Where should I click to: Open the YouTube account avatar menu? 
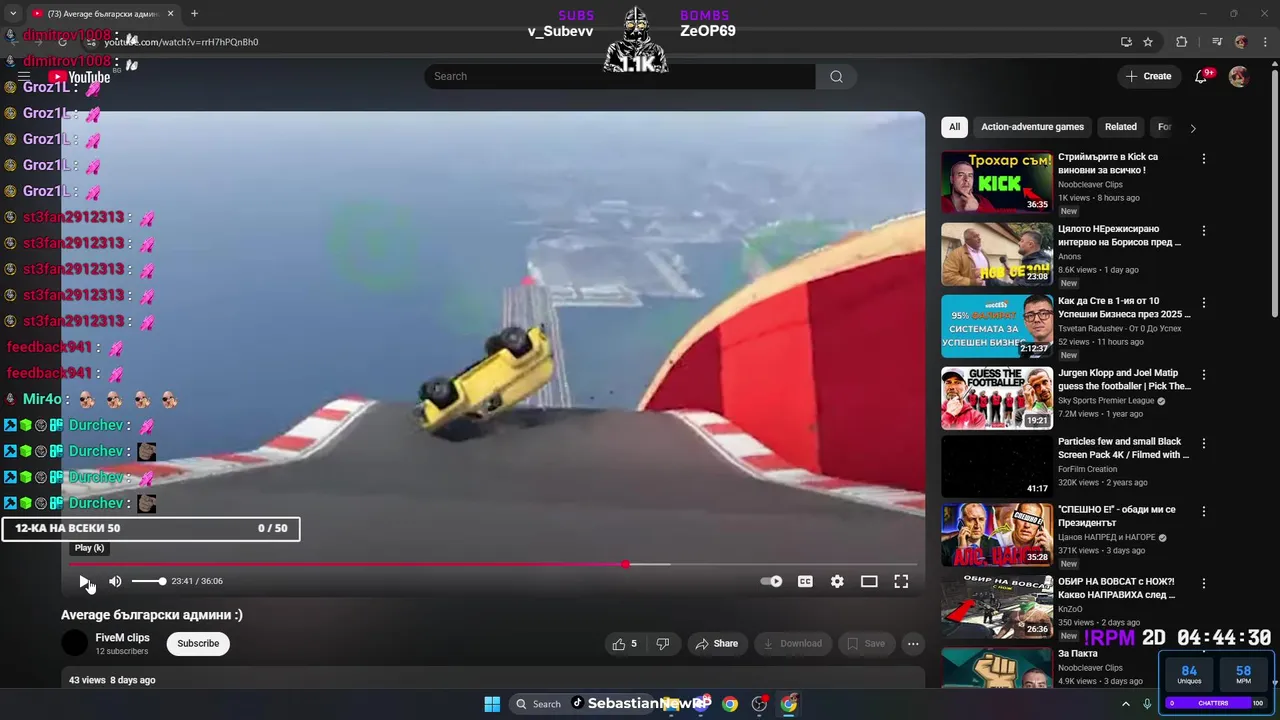tap(1238, 76)
